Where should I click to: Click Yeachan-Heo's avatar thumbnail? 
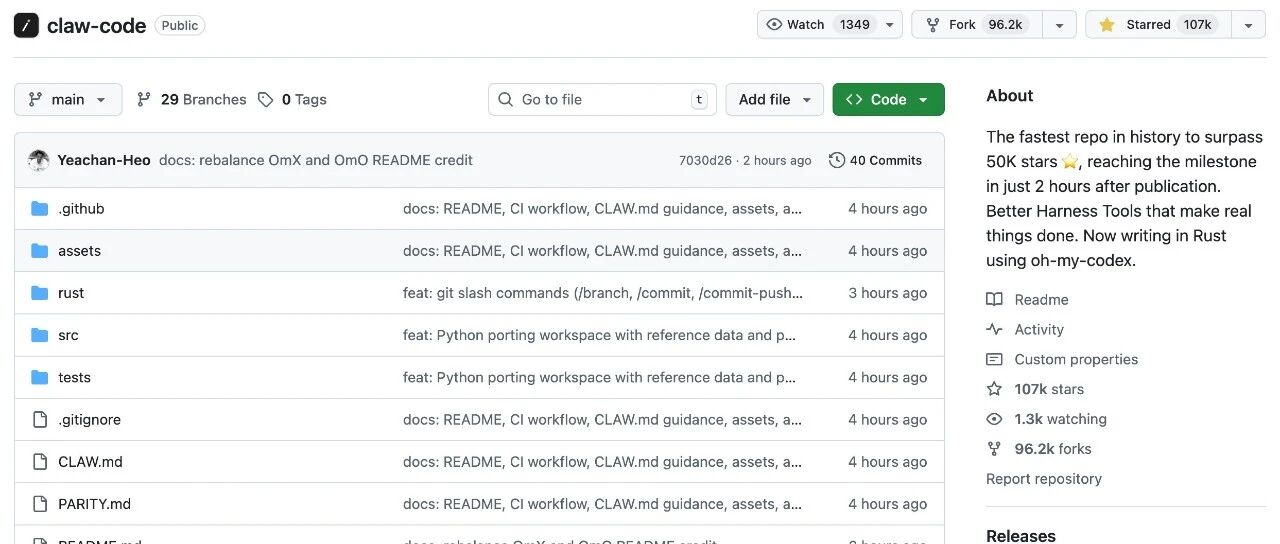39,160
